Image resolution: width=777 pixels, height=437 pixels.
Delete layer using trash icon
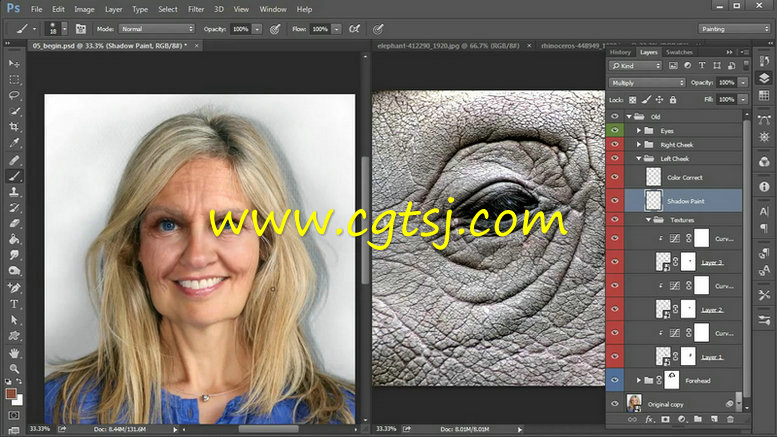(x=730, y=419)
